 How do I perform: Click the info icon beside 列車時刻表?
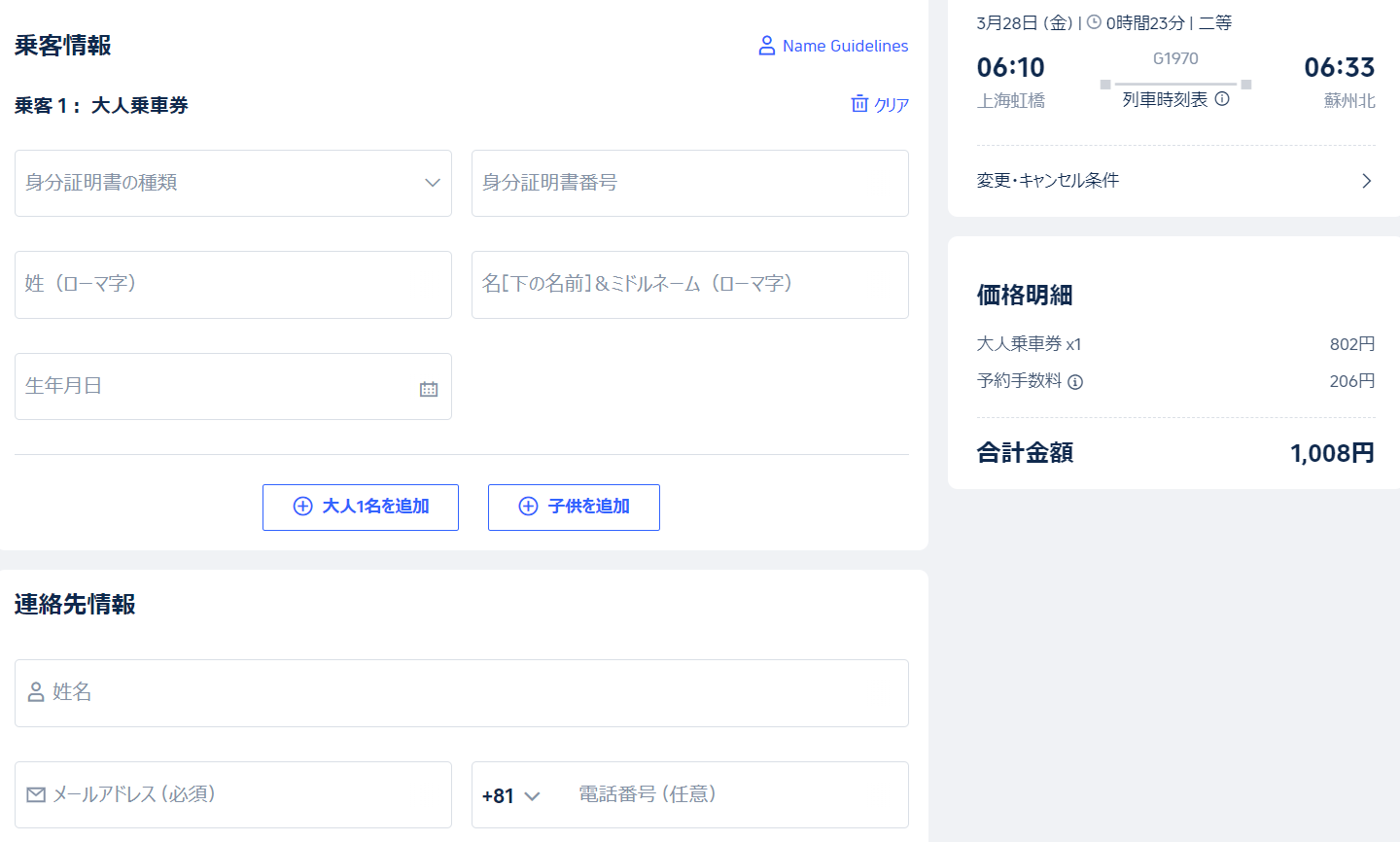point(1222,99)
